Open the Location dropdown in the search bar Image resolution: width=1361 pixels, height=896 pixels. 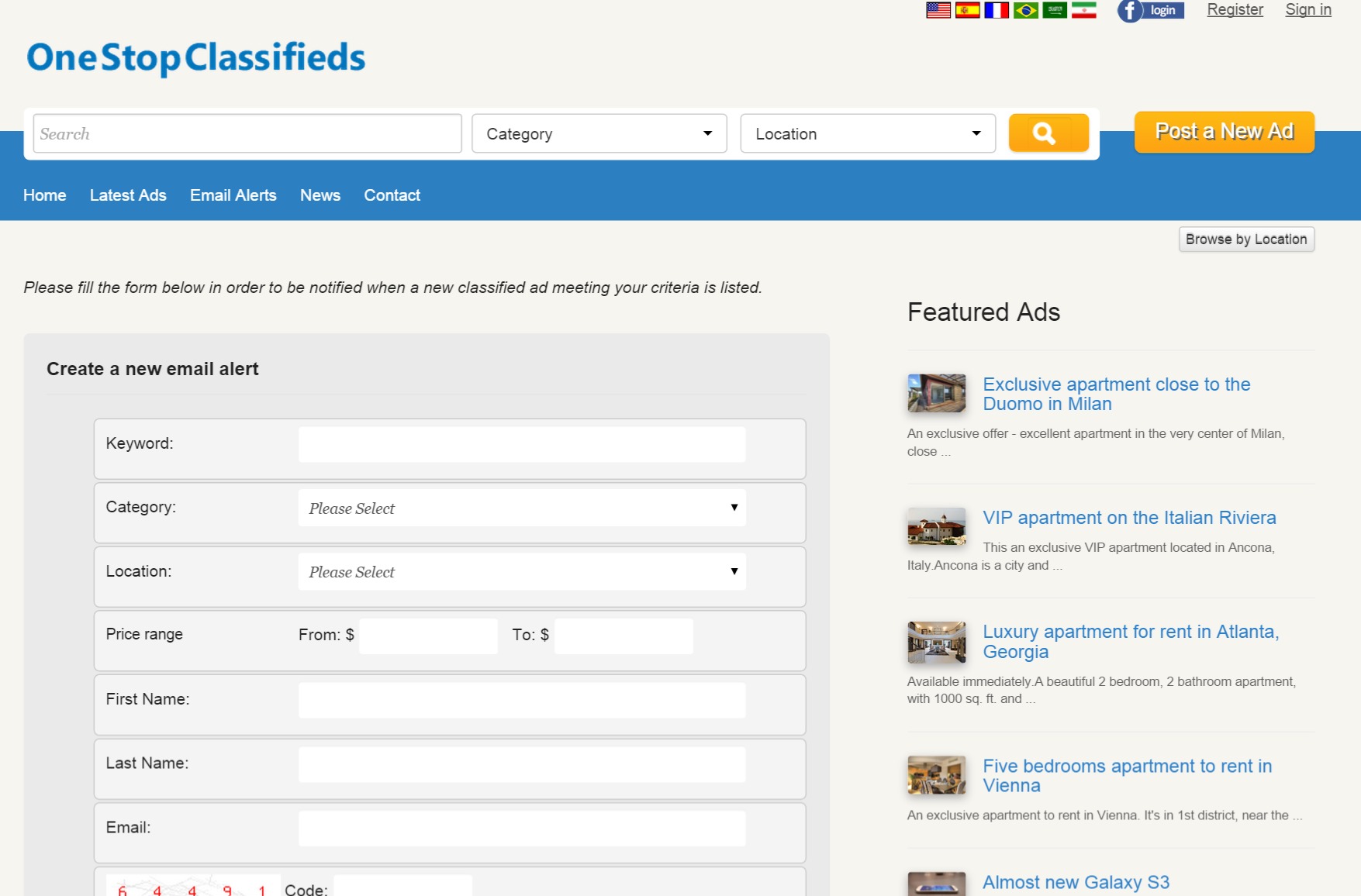click(867, 133)
